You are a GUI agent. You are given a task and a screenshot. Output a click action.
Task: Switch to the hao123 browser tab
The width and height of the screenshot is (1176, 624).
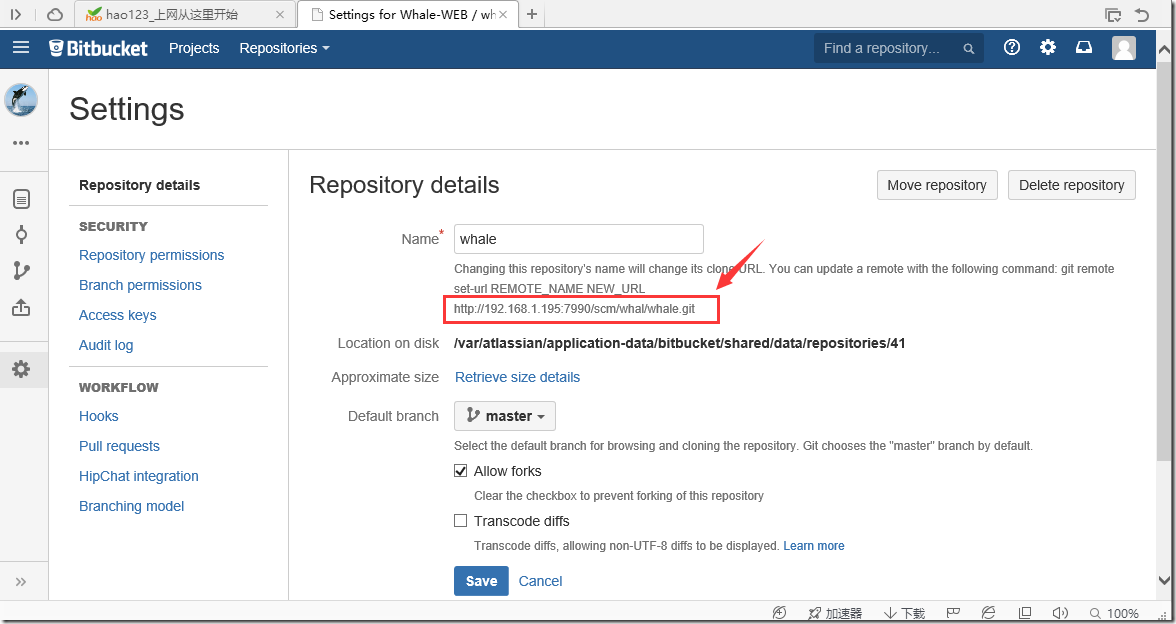tap(184, 14)
